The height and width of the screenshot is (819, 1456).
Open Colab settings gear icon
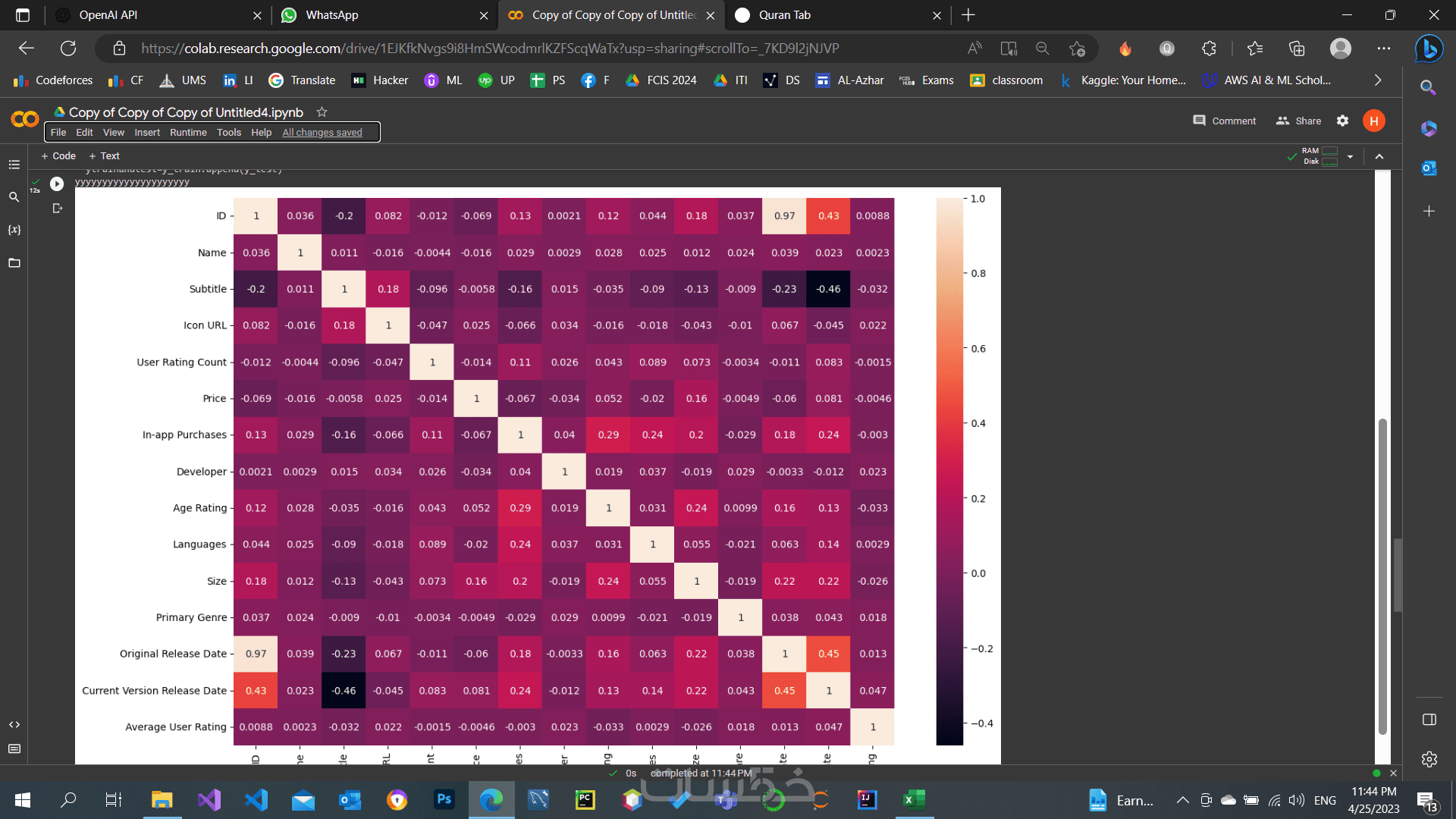pos(1342,121)
